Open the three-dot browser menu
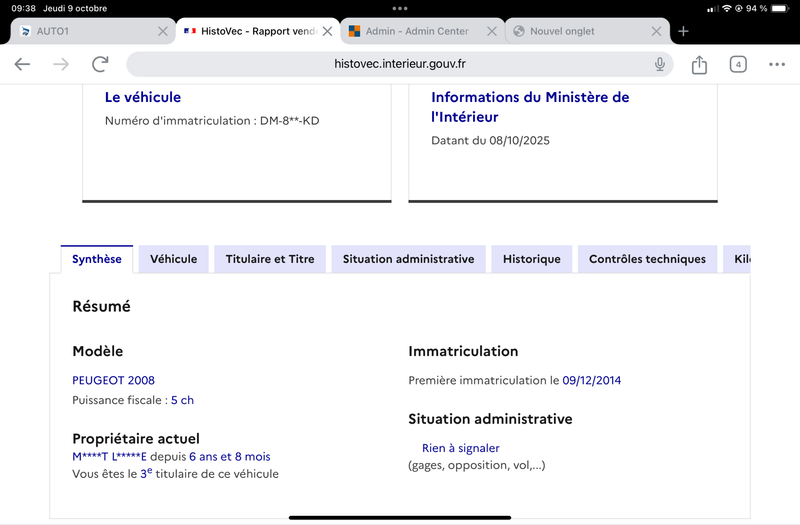Viewport: 800px width, 525px height. coord(777,65)
